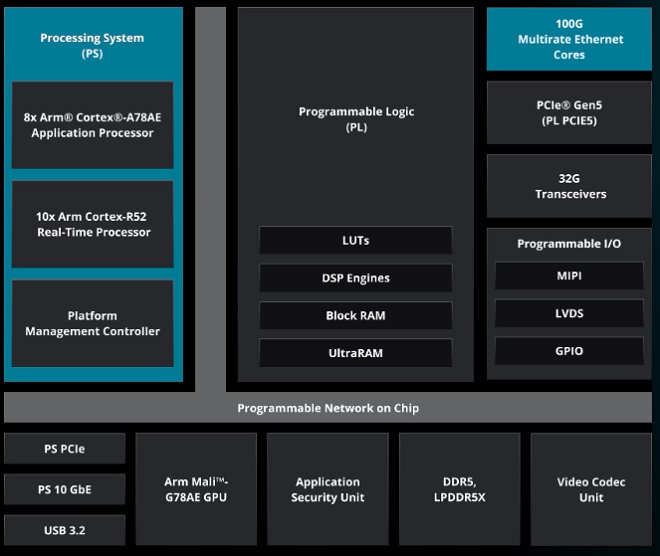Select the 100G Multirate Ethernet Cores block
This screenshot has width=660, height=556.
pyautogui.click(x=569, y=39)
